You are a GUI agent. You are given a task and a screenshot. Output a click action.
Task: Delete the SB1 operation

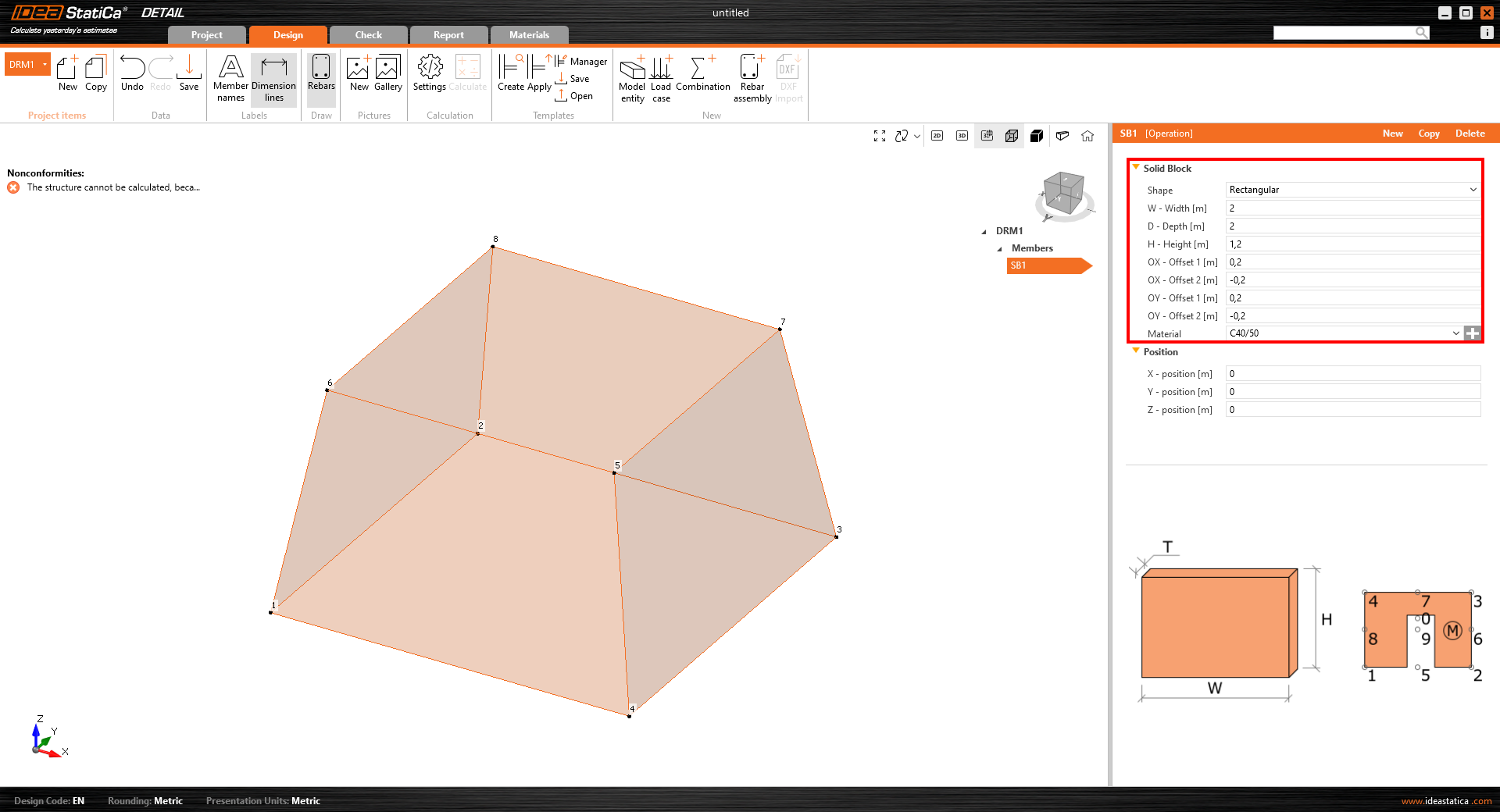[1470, 133]
